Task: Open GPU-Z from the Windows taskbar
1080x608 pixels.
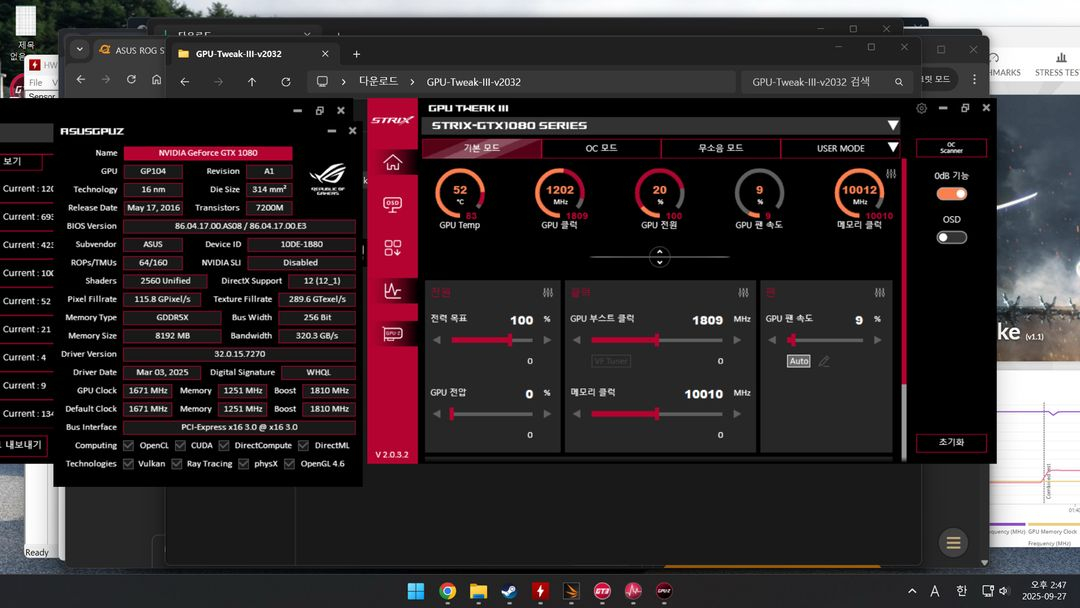Action: click(x=663, y=591)
